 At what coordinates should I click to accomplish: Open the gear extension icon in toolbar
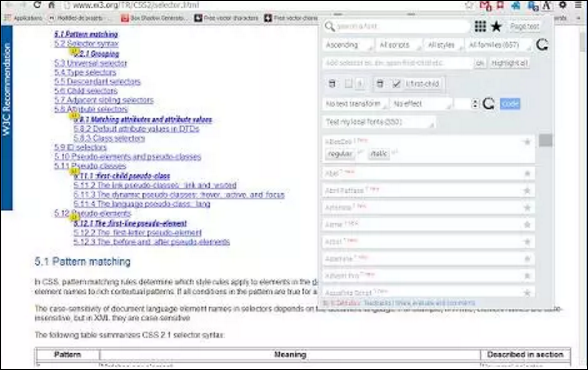[562, 5]
